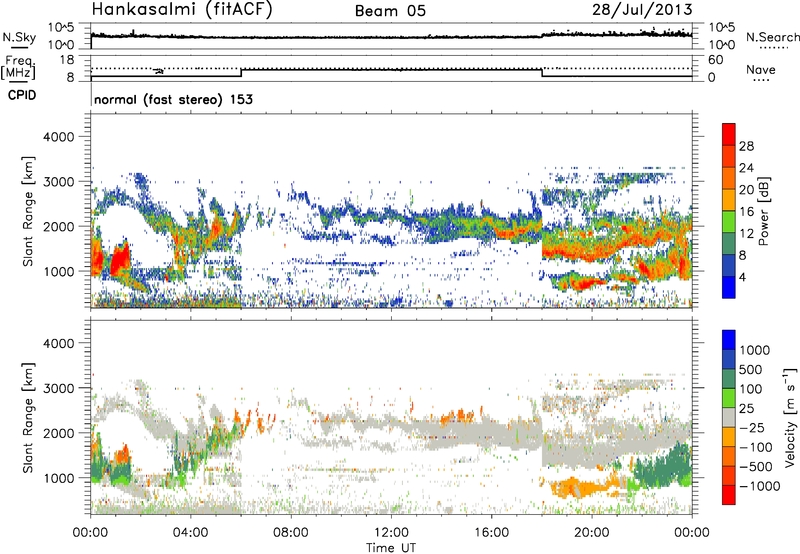Click the velocity colorbar value '-1000'
This screenshot has width=800, height=554.
click(x=759, y=486)
